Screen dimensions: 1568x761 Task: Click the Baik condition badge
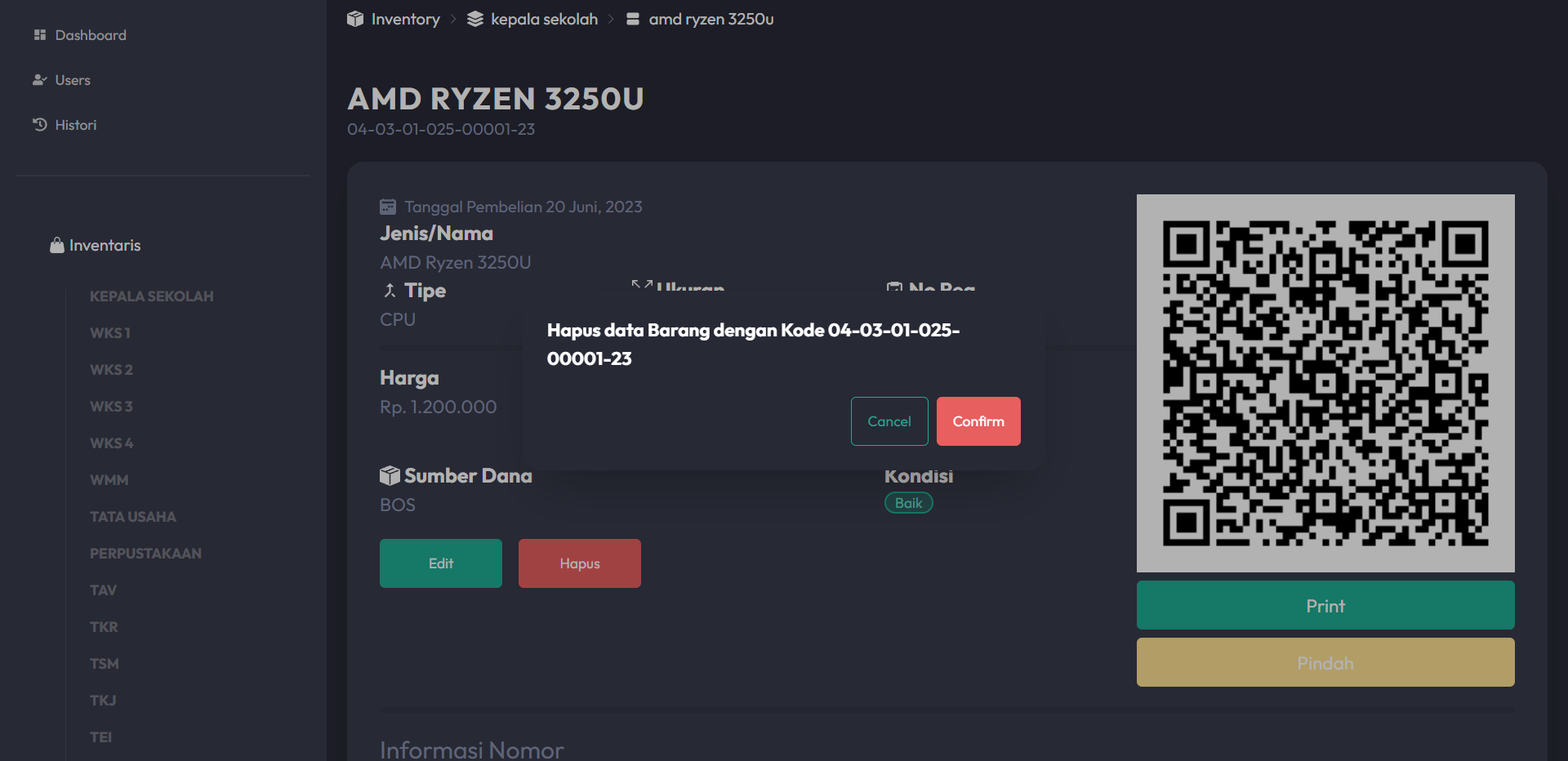[909, 503]
